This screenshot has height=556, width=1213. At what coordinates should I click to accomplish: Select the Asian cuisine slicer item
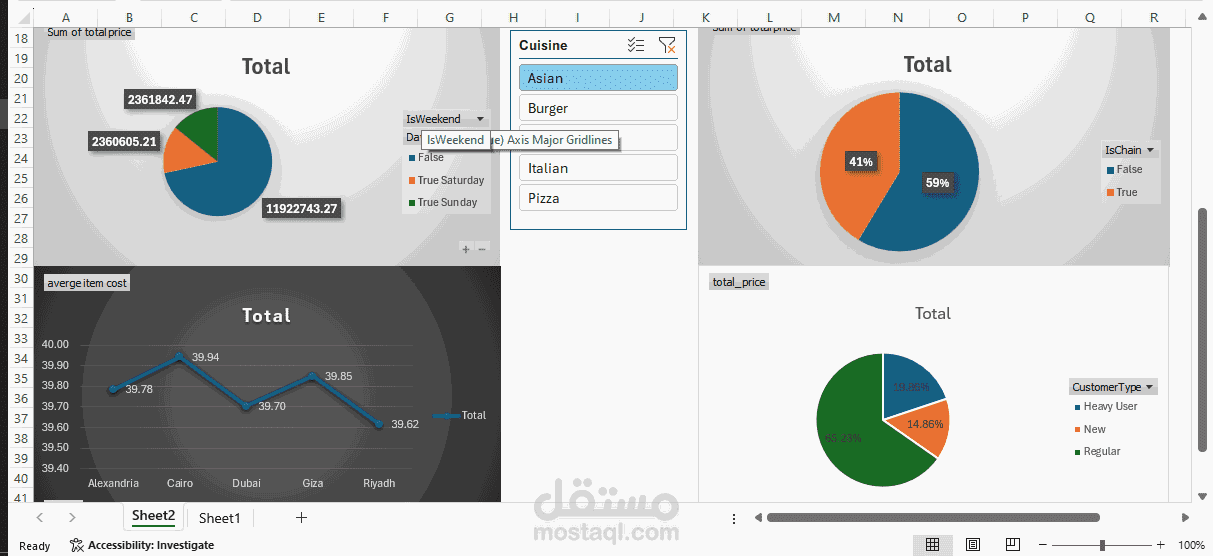[x=598, y=78]
